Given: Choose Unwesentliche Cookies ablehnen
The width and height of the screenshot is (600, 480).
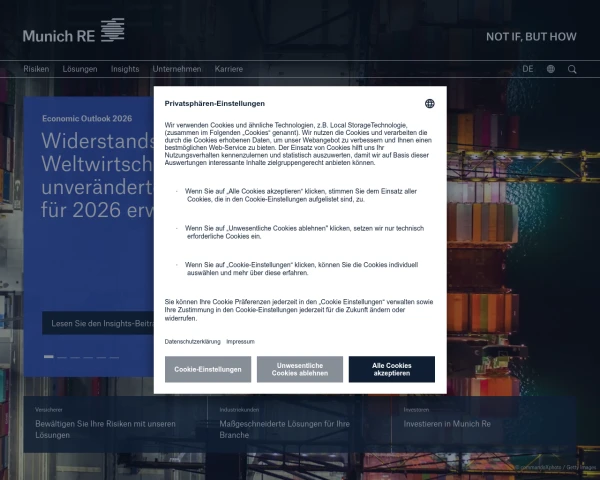Looking at the screenshot, I should coord(299,369).
